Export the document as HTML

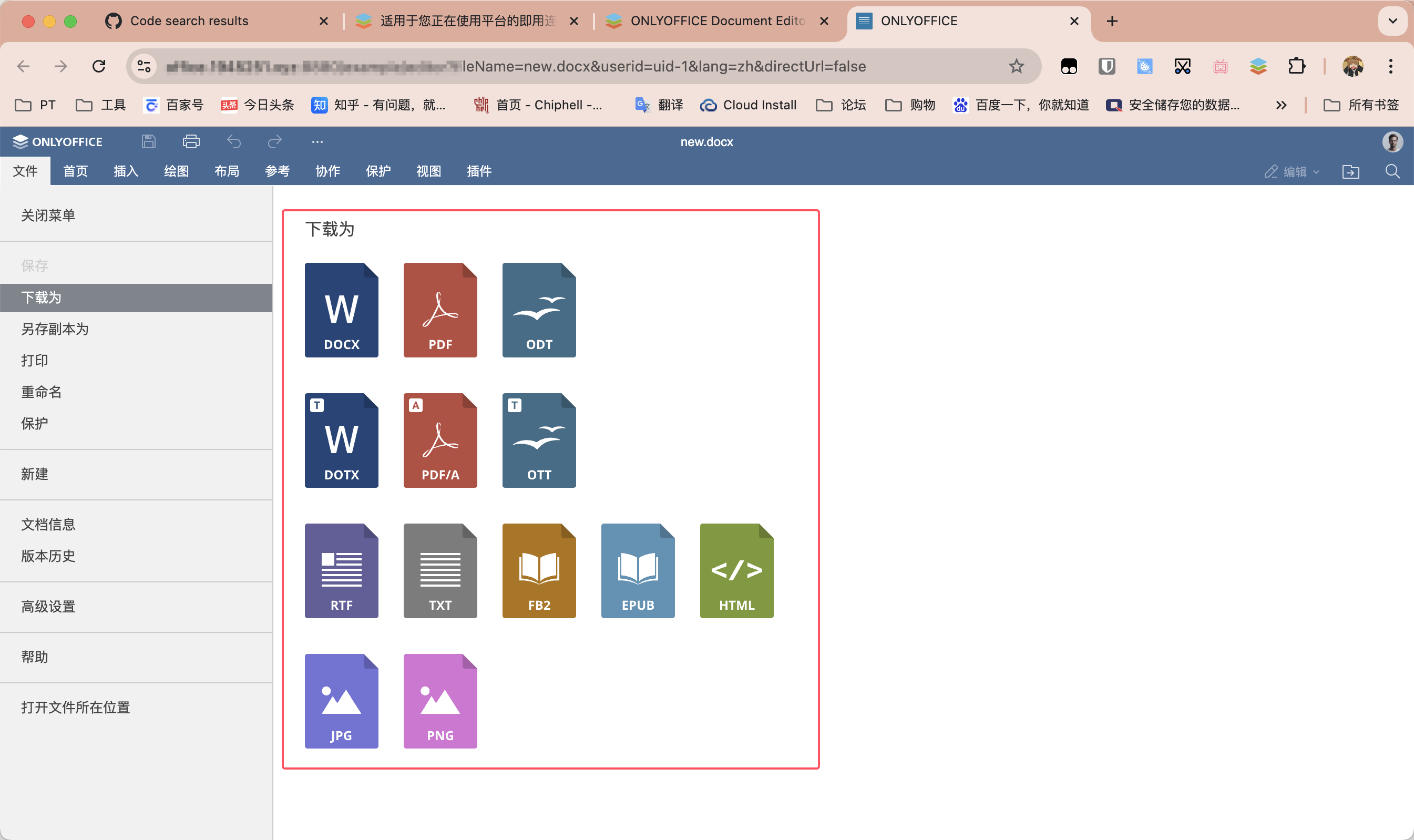click(736, 570)
